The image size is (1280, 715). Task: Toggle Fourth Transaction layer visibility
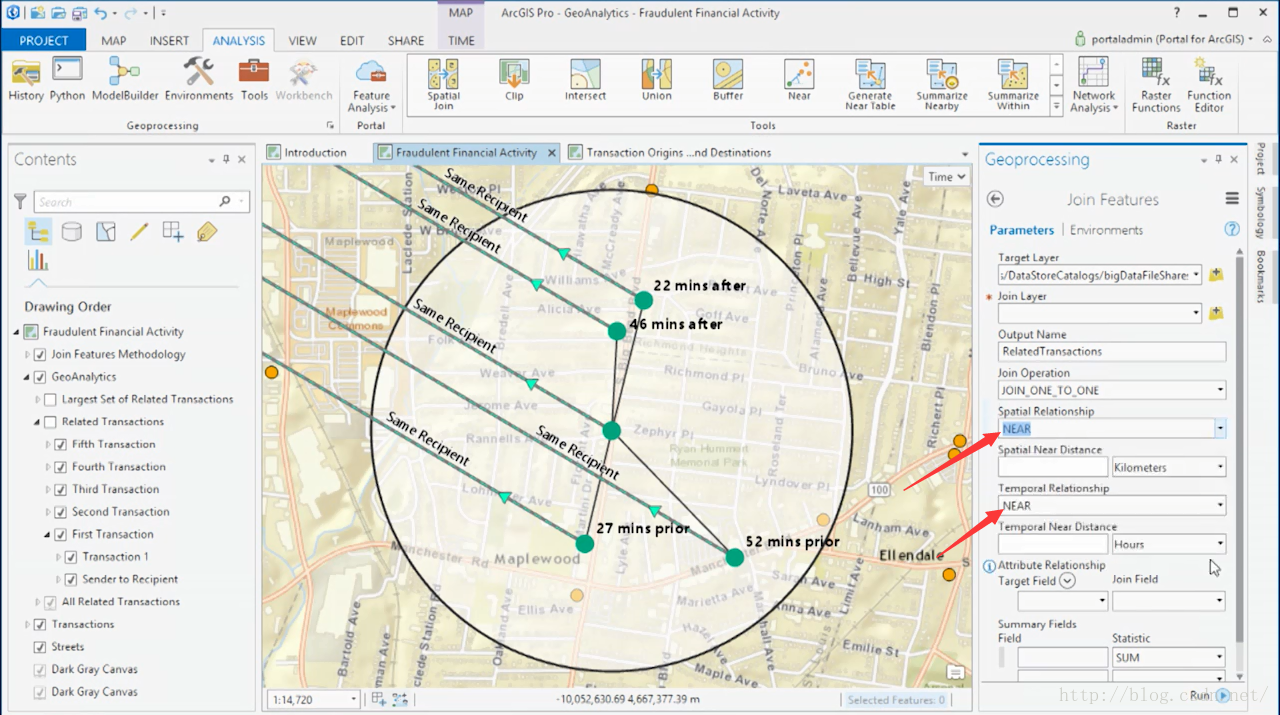coord(60,467)
